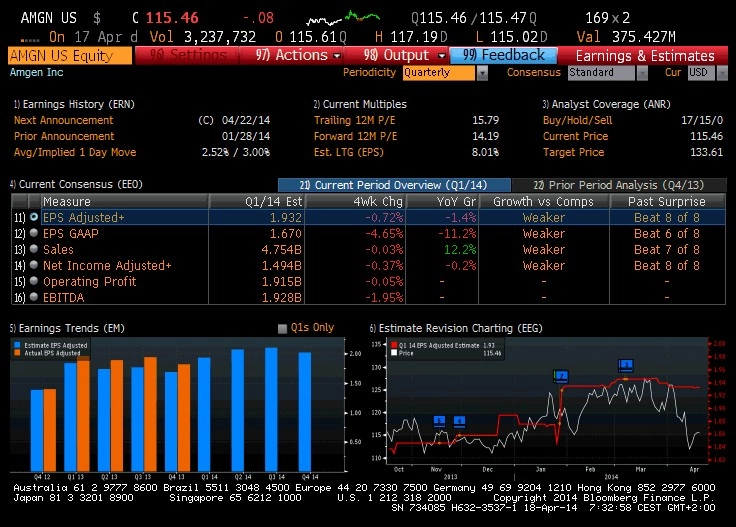Select the Sales measure radio button
This screenshot has width=736, height=527.
[x=34, y=249]
